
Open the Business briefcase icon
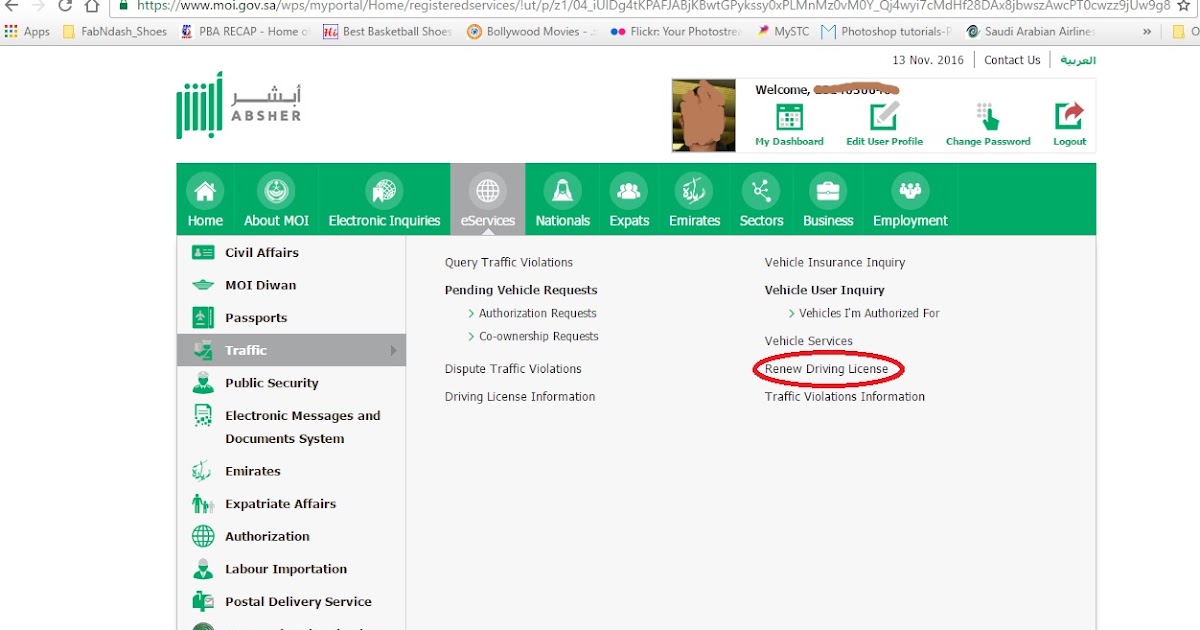click(828, 190)
